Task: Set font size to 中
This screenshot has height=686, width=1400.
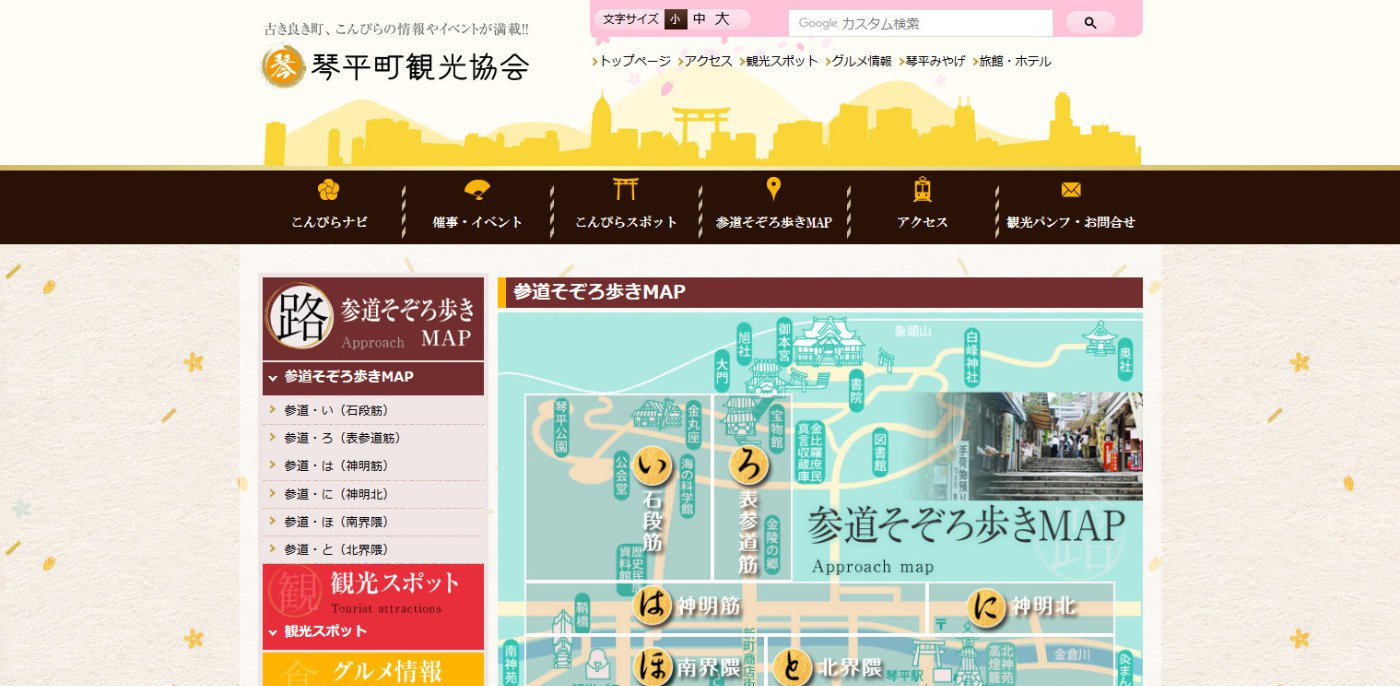Action: [x=699, y=19]
